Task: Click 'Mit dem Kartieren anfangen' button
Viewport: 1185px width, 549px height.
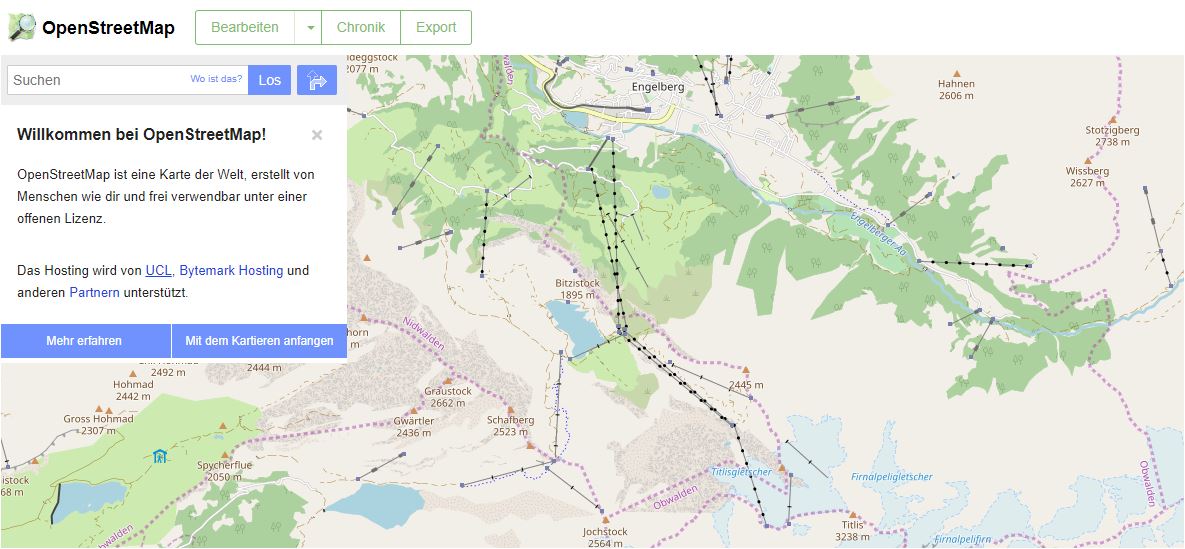Action: coord(259,340)
